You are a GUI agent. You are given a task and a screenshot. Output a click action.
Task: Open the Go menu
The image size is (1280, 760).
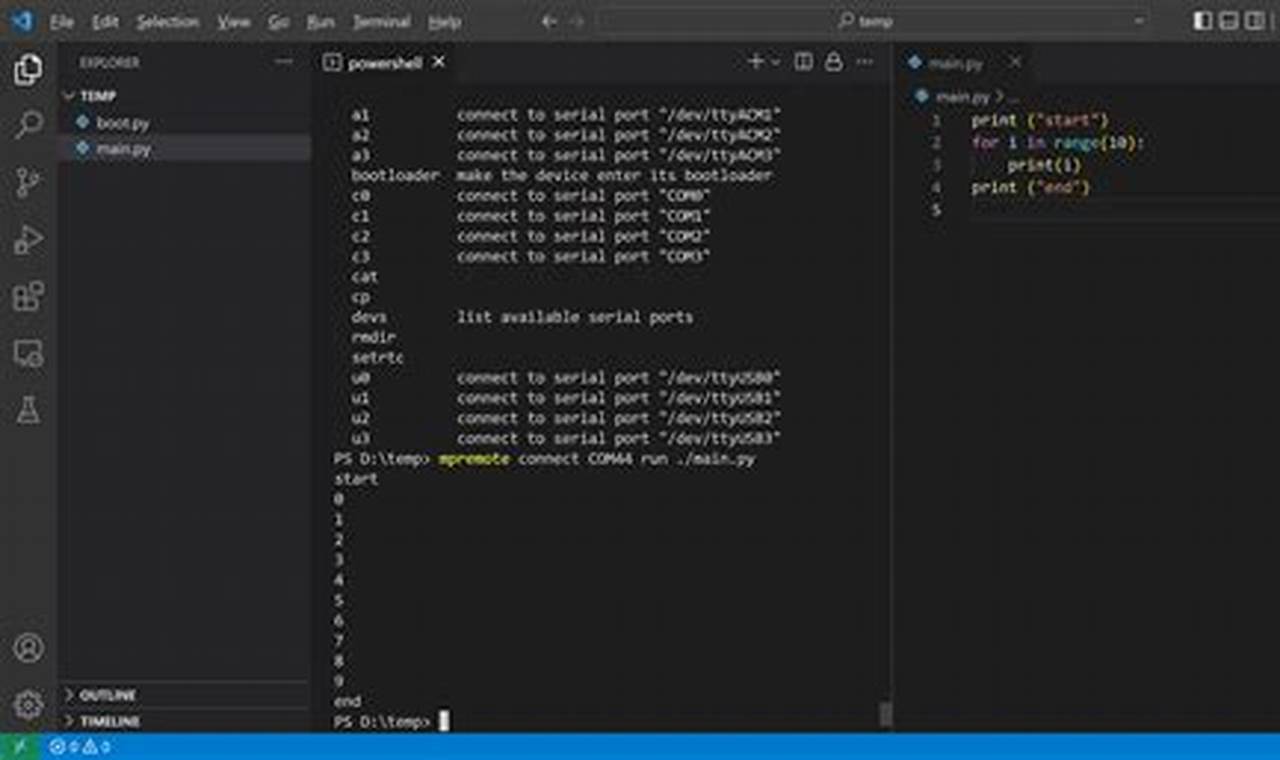tap(279, 21)
